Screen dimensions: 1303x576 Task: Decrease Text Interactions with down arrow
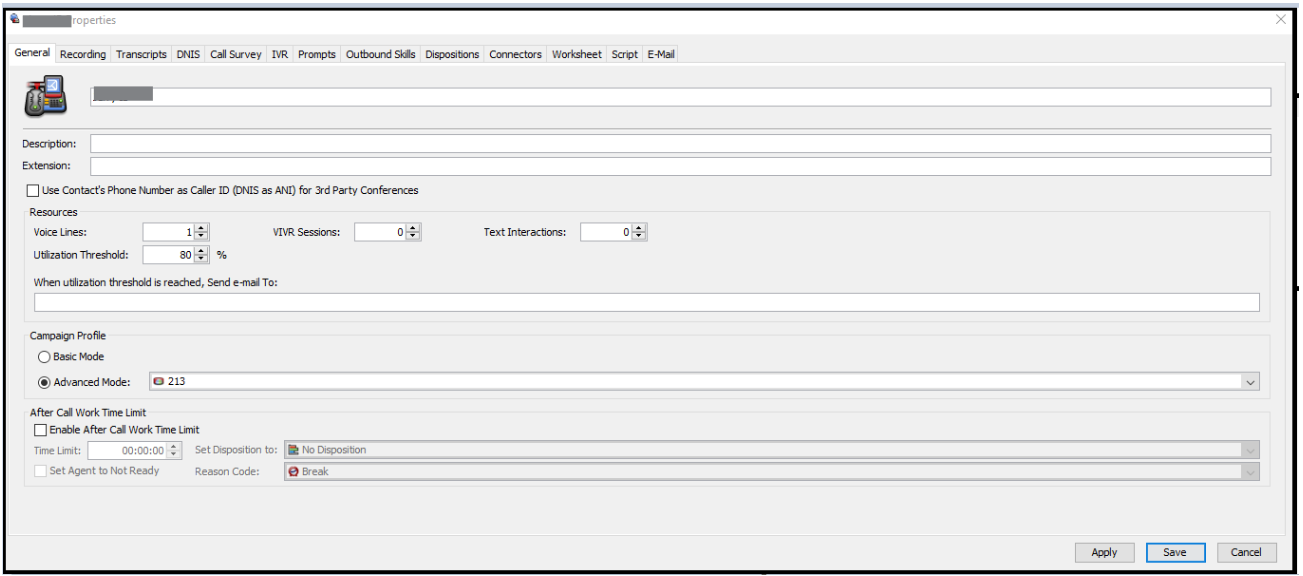pos(639,237)
